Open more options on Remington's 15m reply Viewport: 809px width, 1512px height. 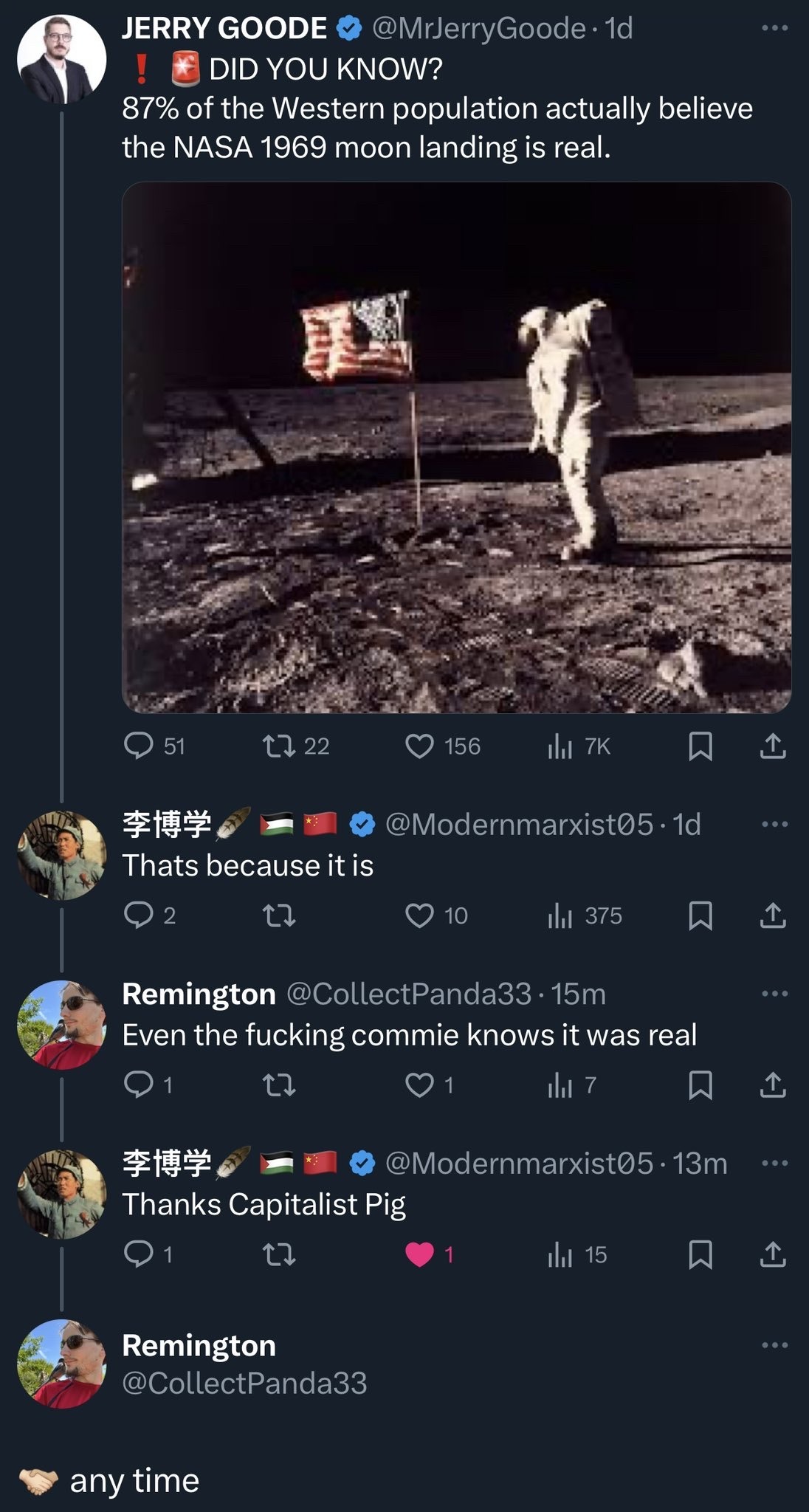(774, 994)
